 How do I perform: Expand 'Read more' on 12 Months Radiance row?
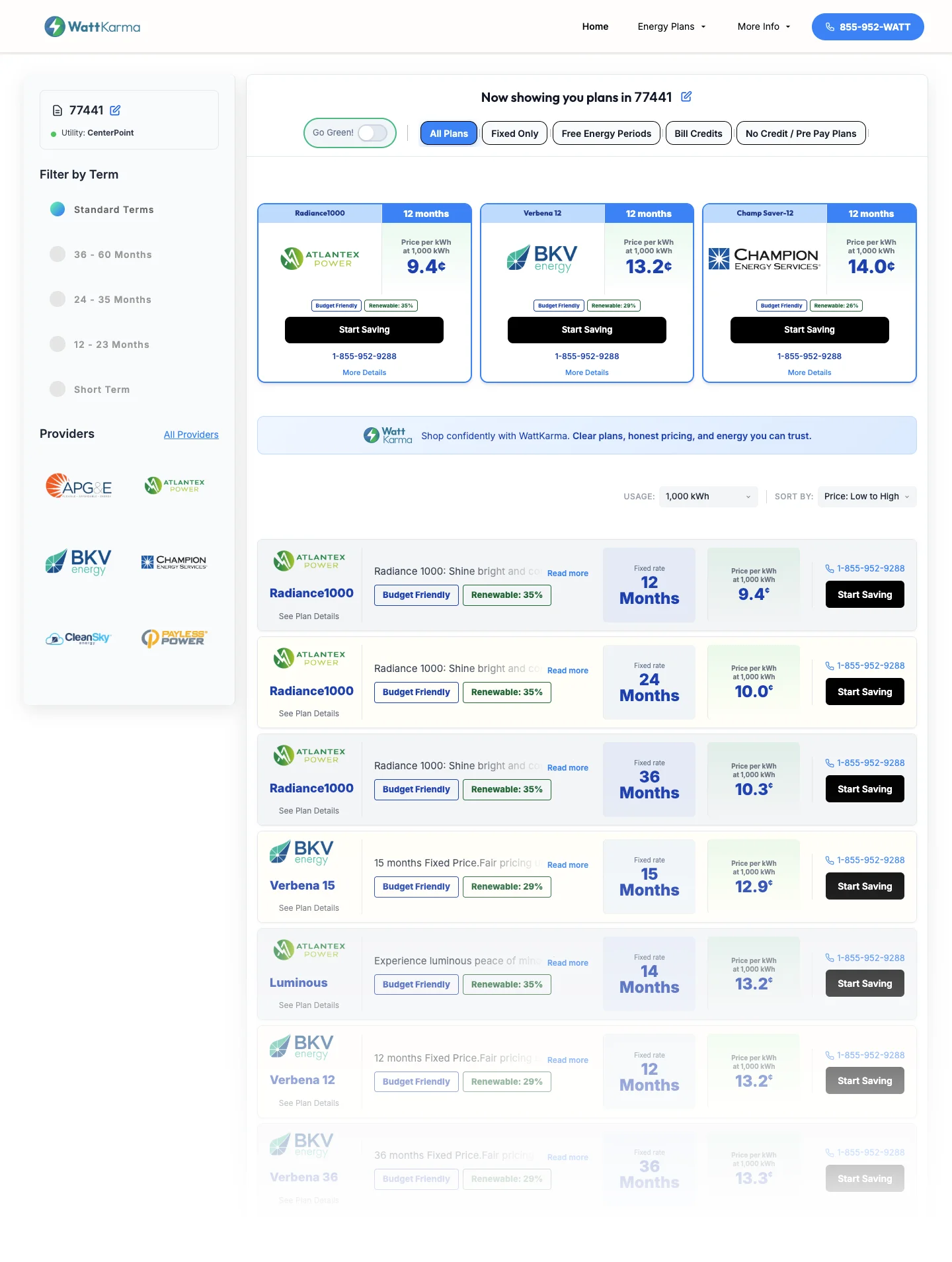pyautogui.click(x=567, y=573)
